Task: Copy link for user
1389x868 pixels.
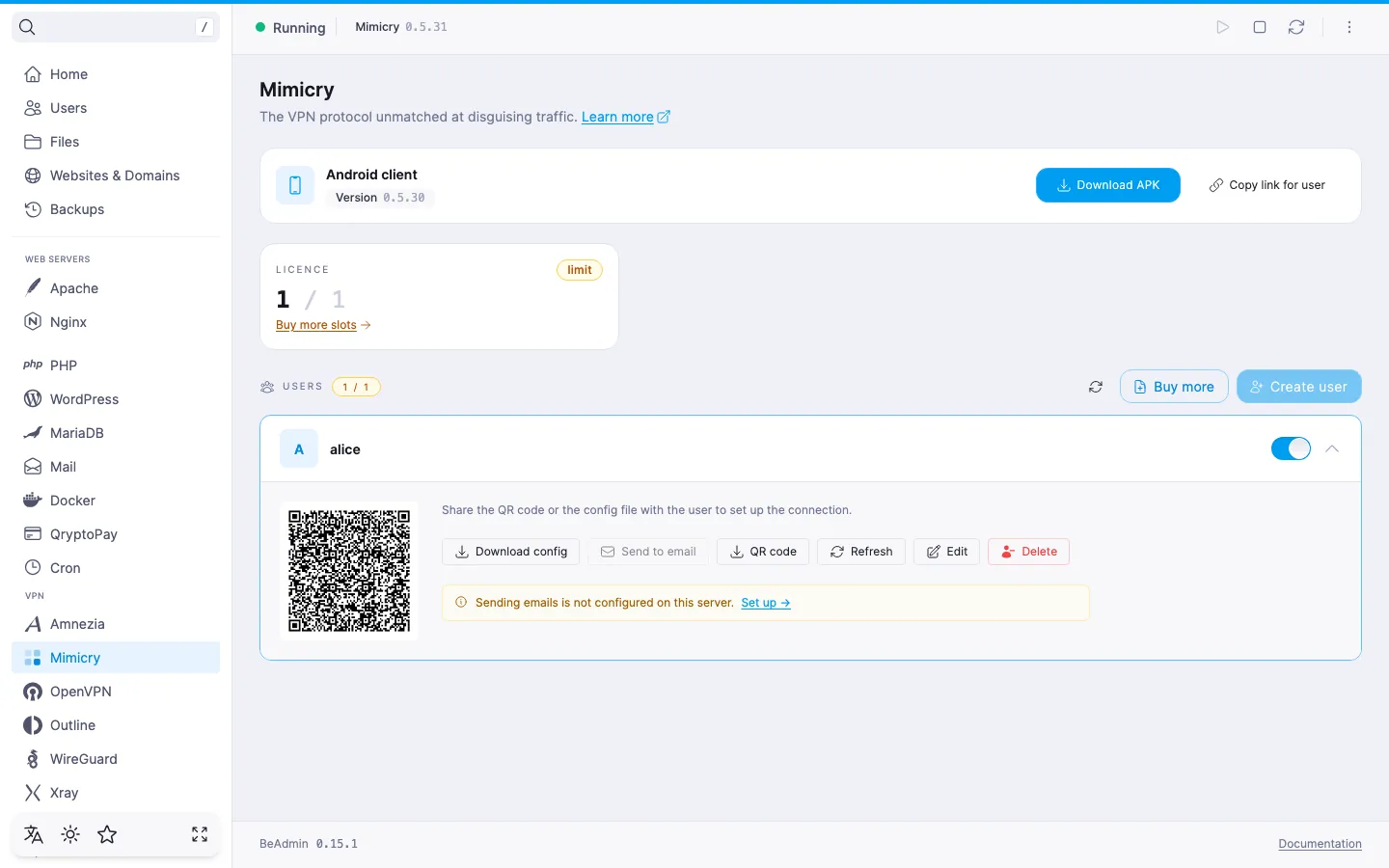Action: (x=1267, y=185)
